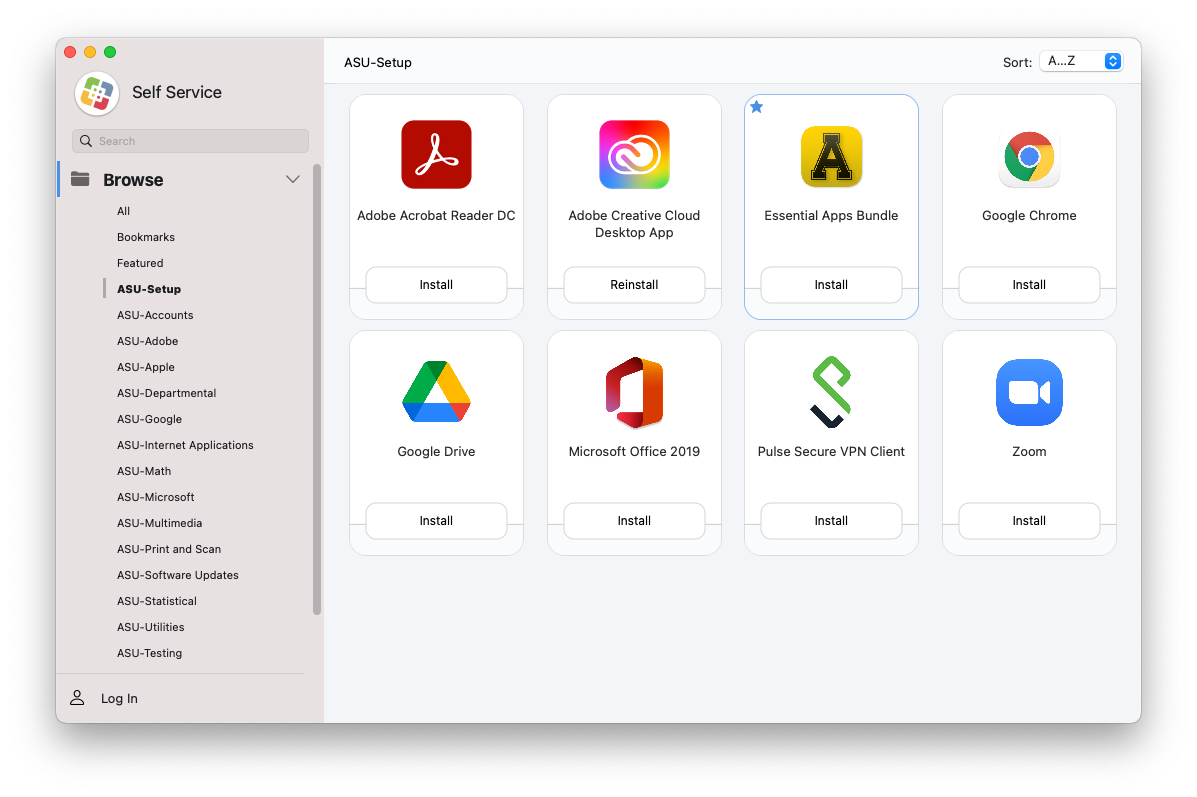Select the Essential Apps Bundle icon
Screen dimensions: 1197x797
(x=831, y=156)
